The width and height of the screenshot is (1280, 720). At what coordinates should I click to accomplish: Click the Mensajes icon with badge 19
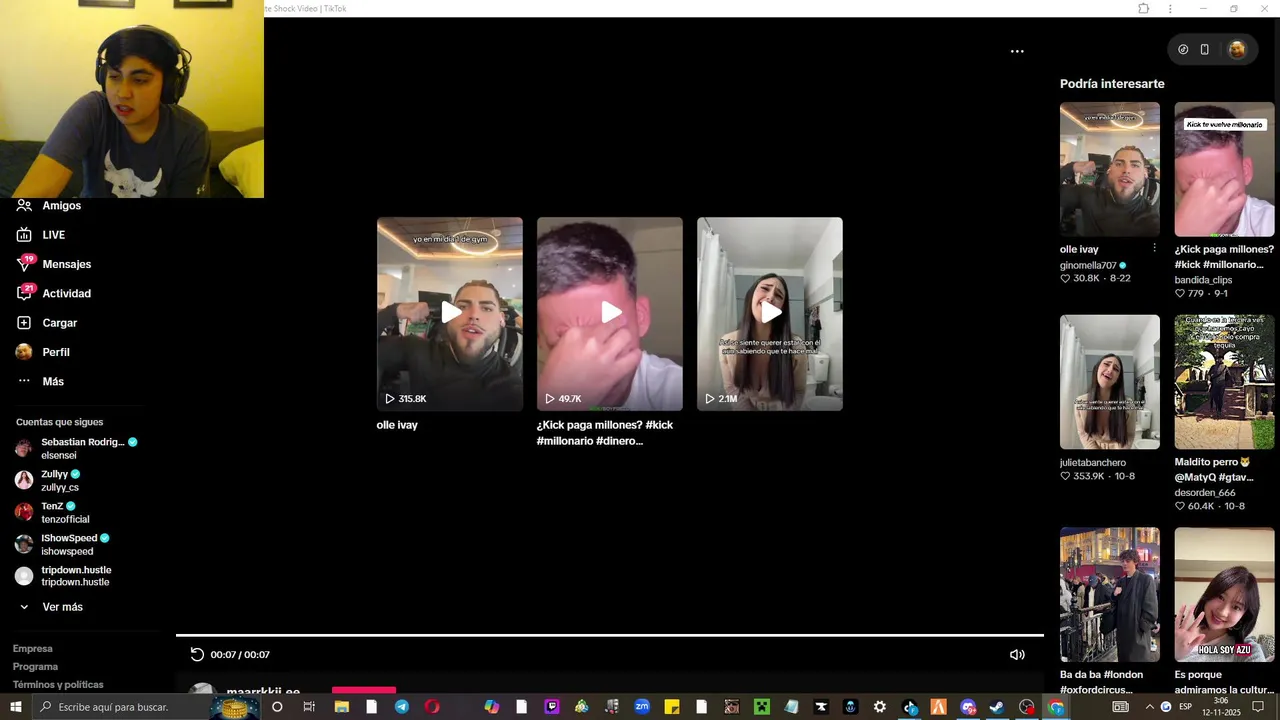[x=25, y=264]
